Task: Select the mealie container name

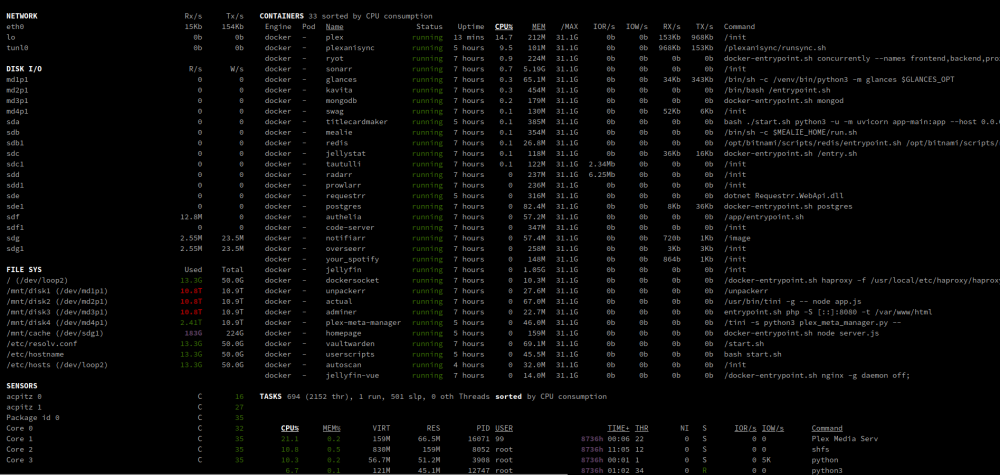Action: tap(339, 132)
